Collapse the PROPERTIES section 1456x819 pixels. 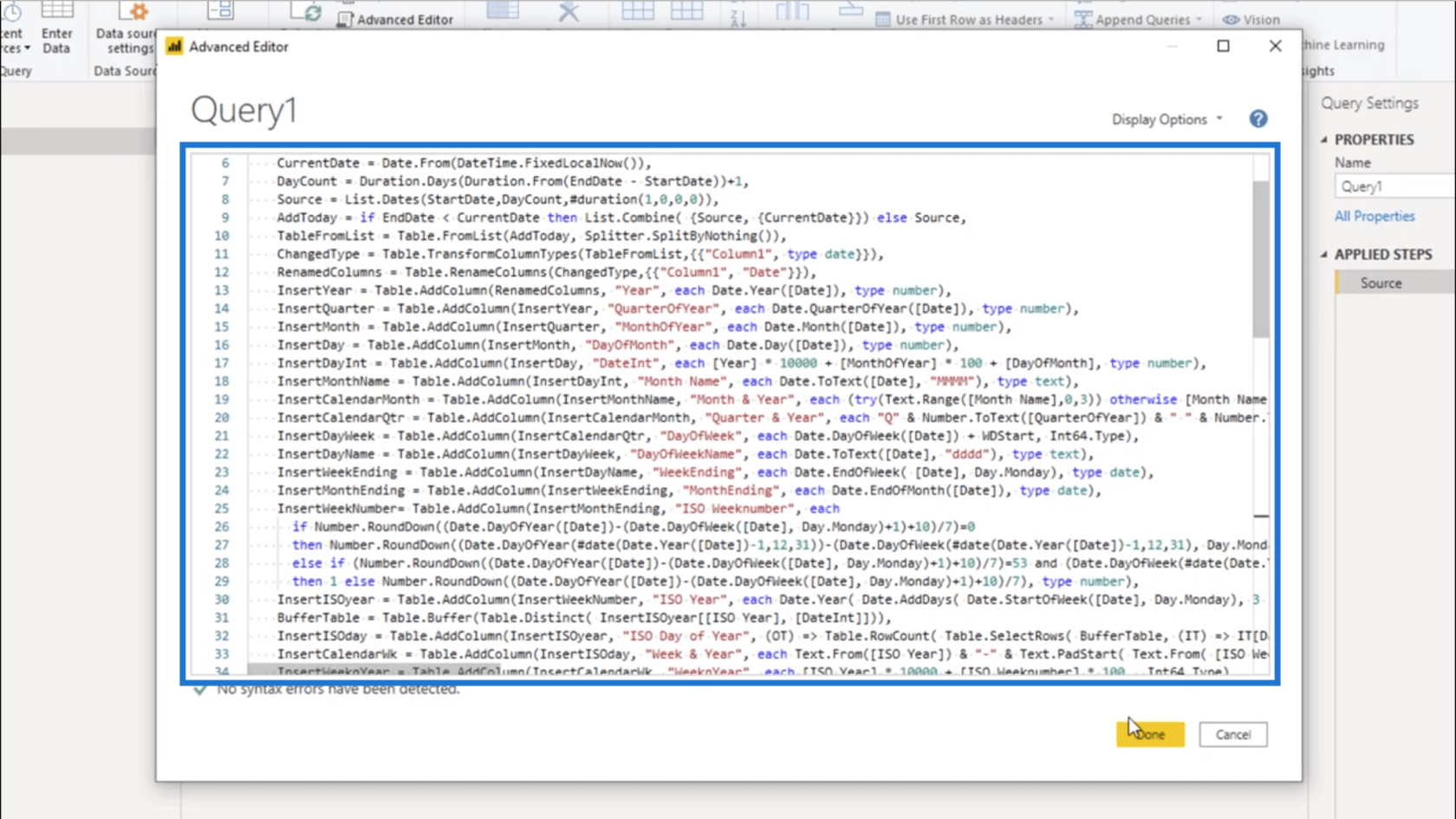click(x=1323, y=140)
